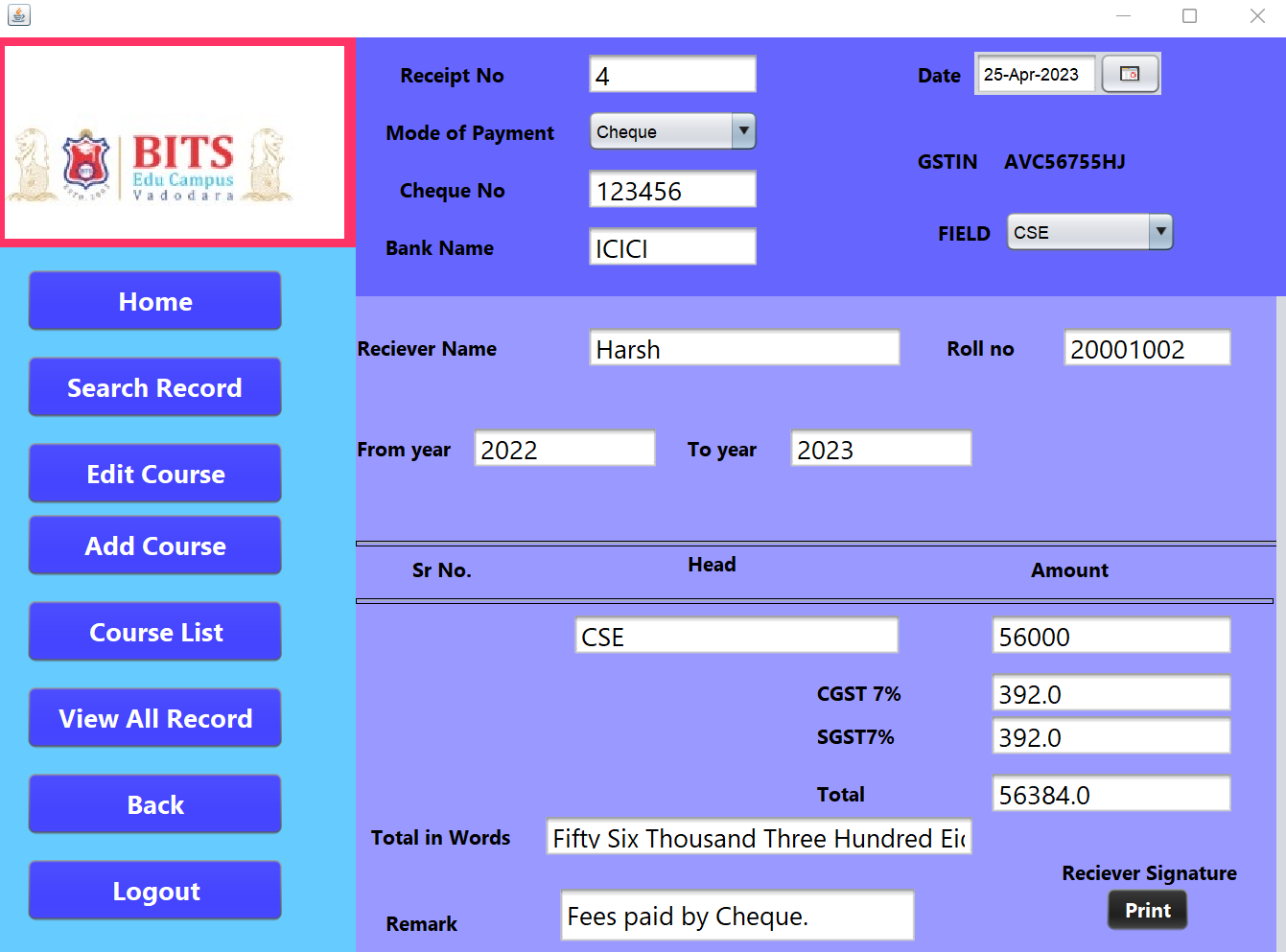
Task: Click the Home button
Action: (x=154, y=300)
